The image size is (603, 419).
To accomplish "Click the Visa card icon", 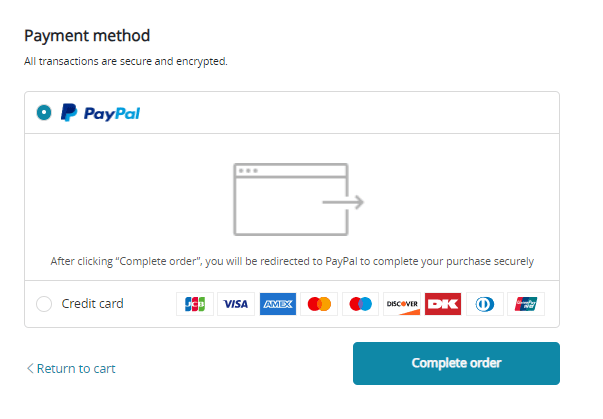I will (235, 304).
